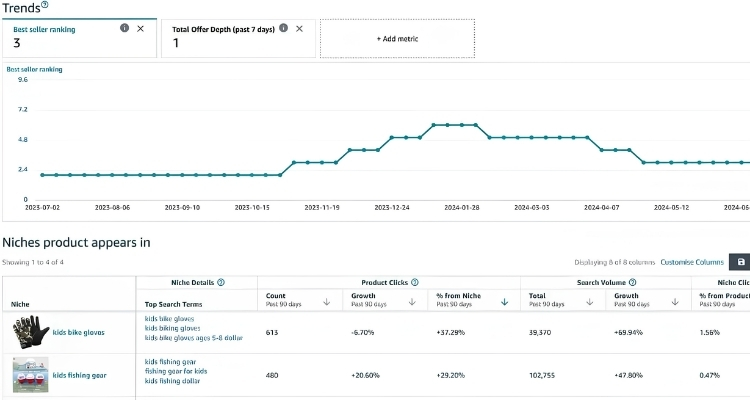This screenshot has width=750, height=400.
Task: Click the search volume total 39,370
Action: pyautogui.click(x=540, y=333)
